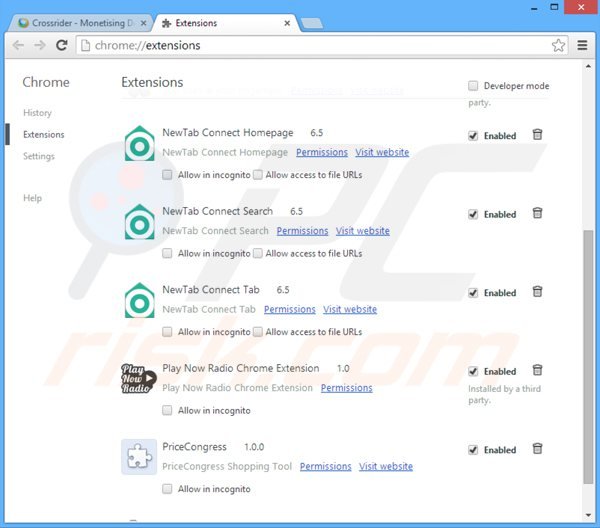View Permissions for NewTab Connect Tab
This screenshot has width=600, height=528.
point(290,309)
